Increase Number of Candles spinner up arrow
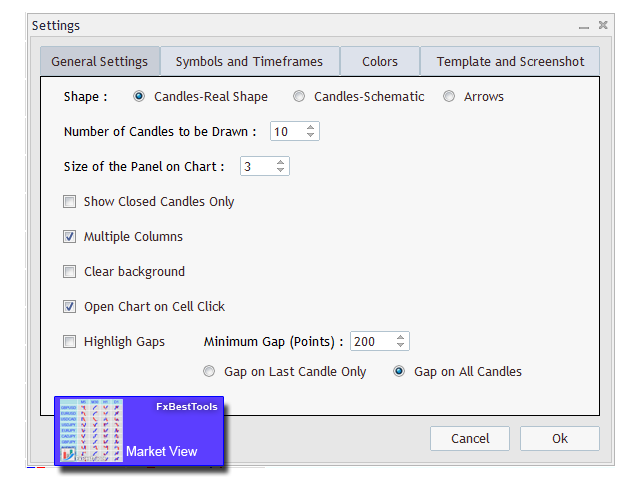This screenshot has height=480, width=640. [x=311, y=127]
